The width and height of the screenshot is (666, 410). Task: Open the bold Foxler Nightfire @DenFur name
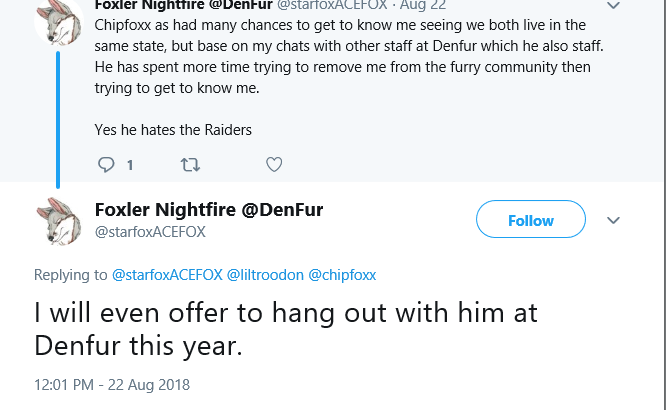209,209
